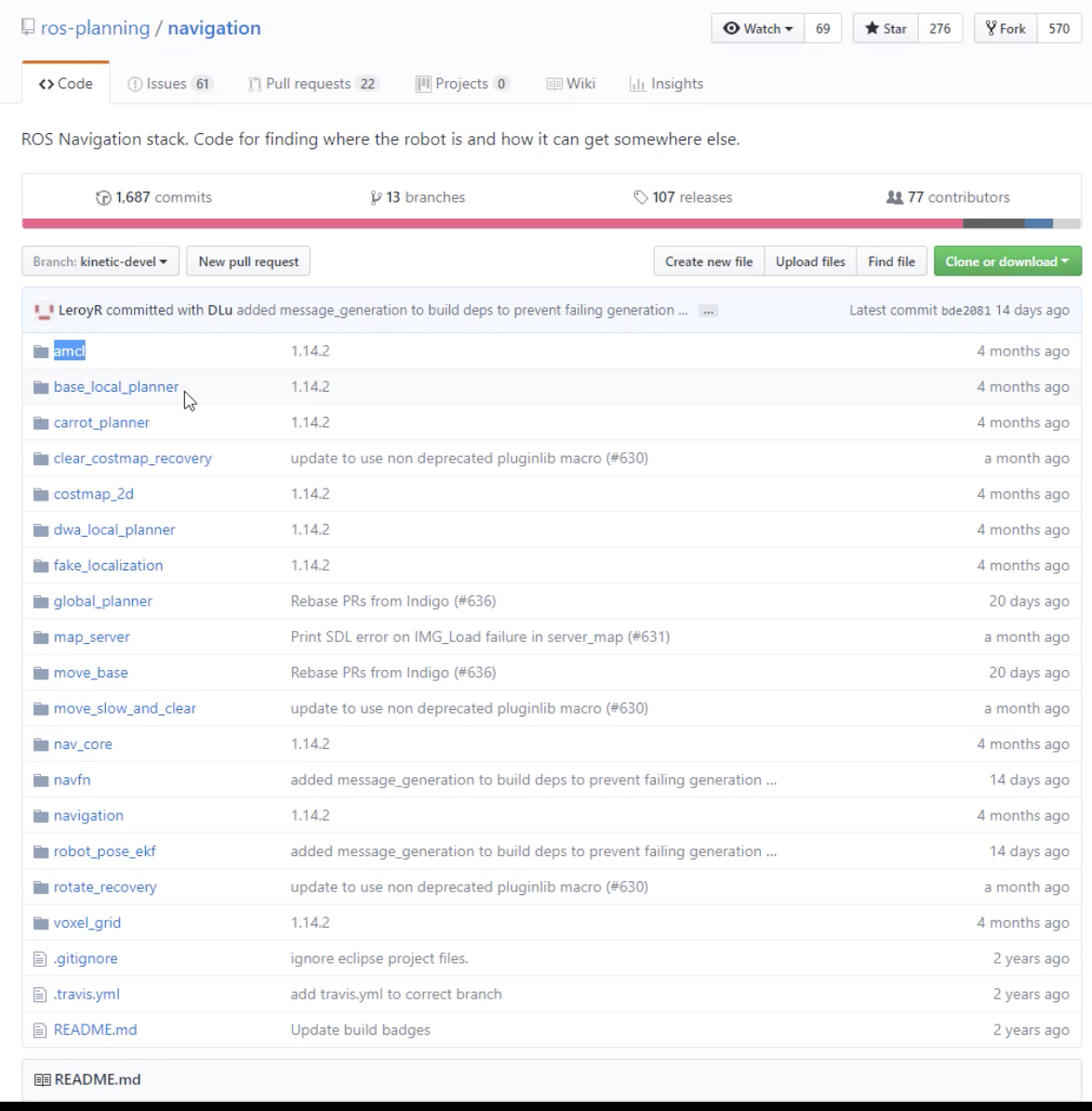Click Create new file
Viewport: 1092px width, 1111px height.
pos(709,261)
